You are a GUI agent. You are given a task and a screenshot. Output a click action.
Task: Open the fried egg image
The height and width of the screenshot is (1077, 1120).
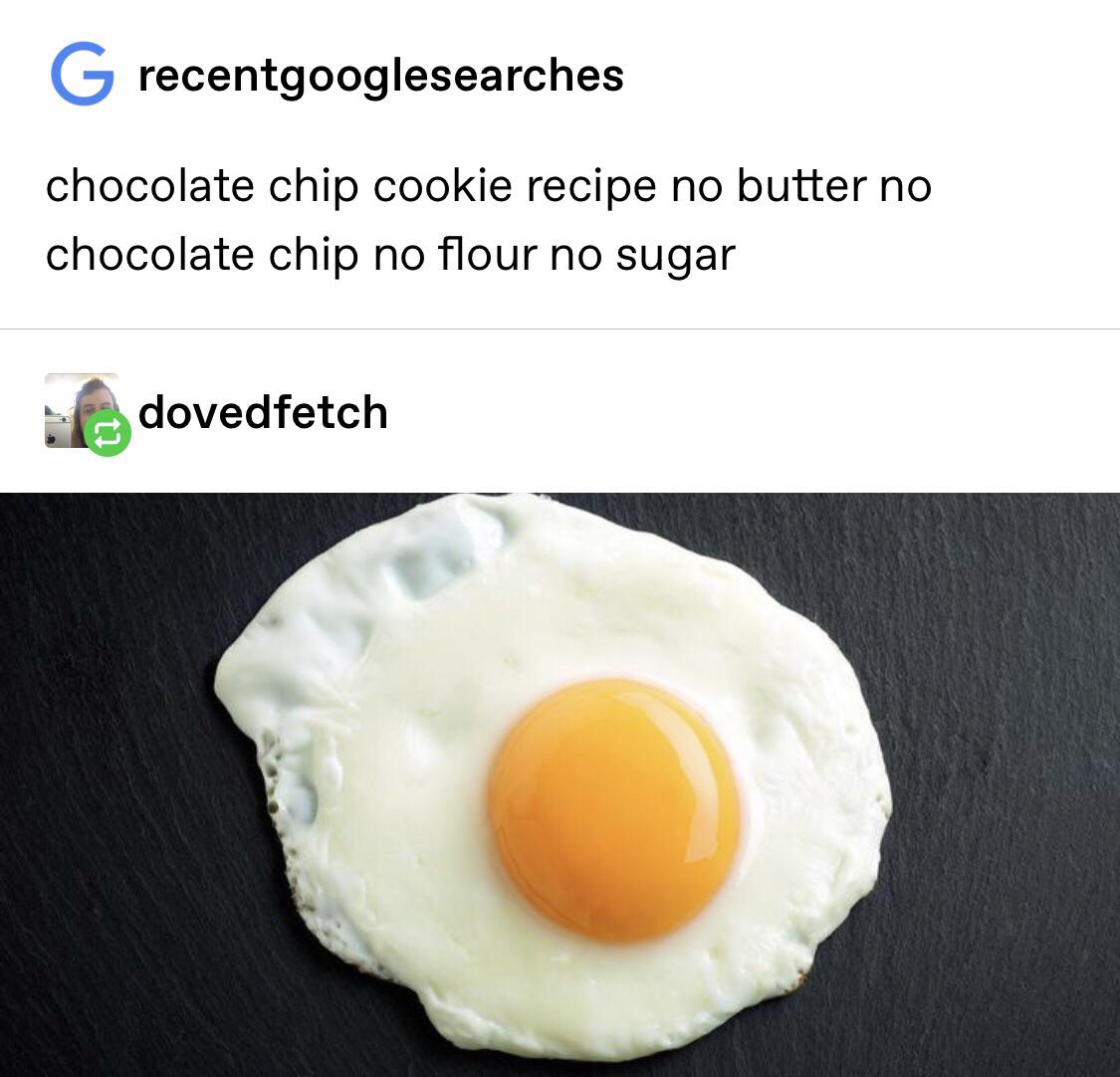(560, 784)
